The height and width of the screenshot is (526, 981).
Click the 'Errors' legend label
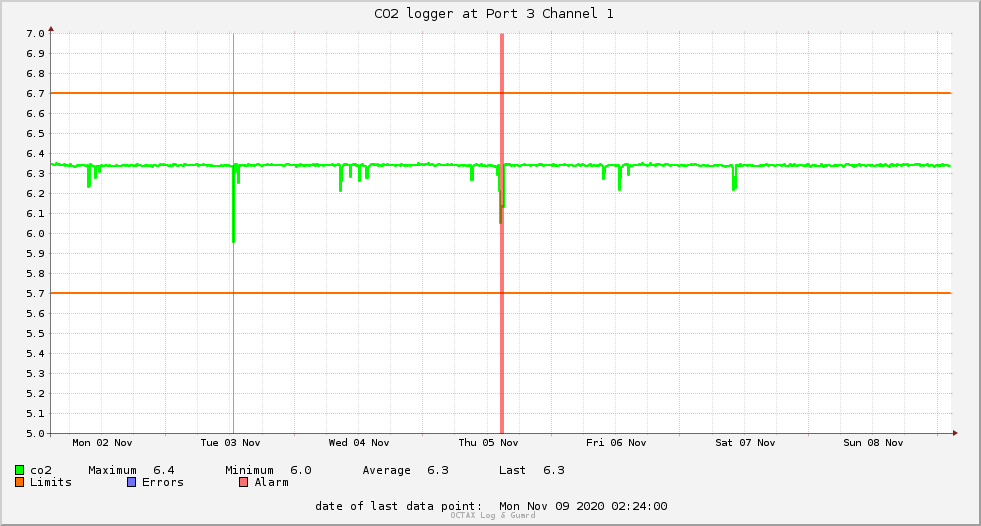point(163,482)
